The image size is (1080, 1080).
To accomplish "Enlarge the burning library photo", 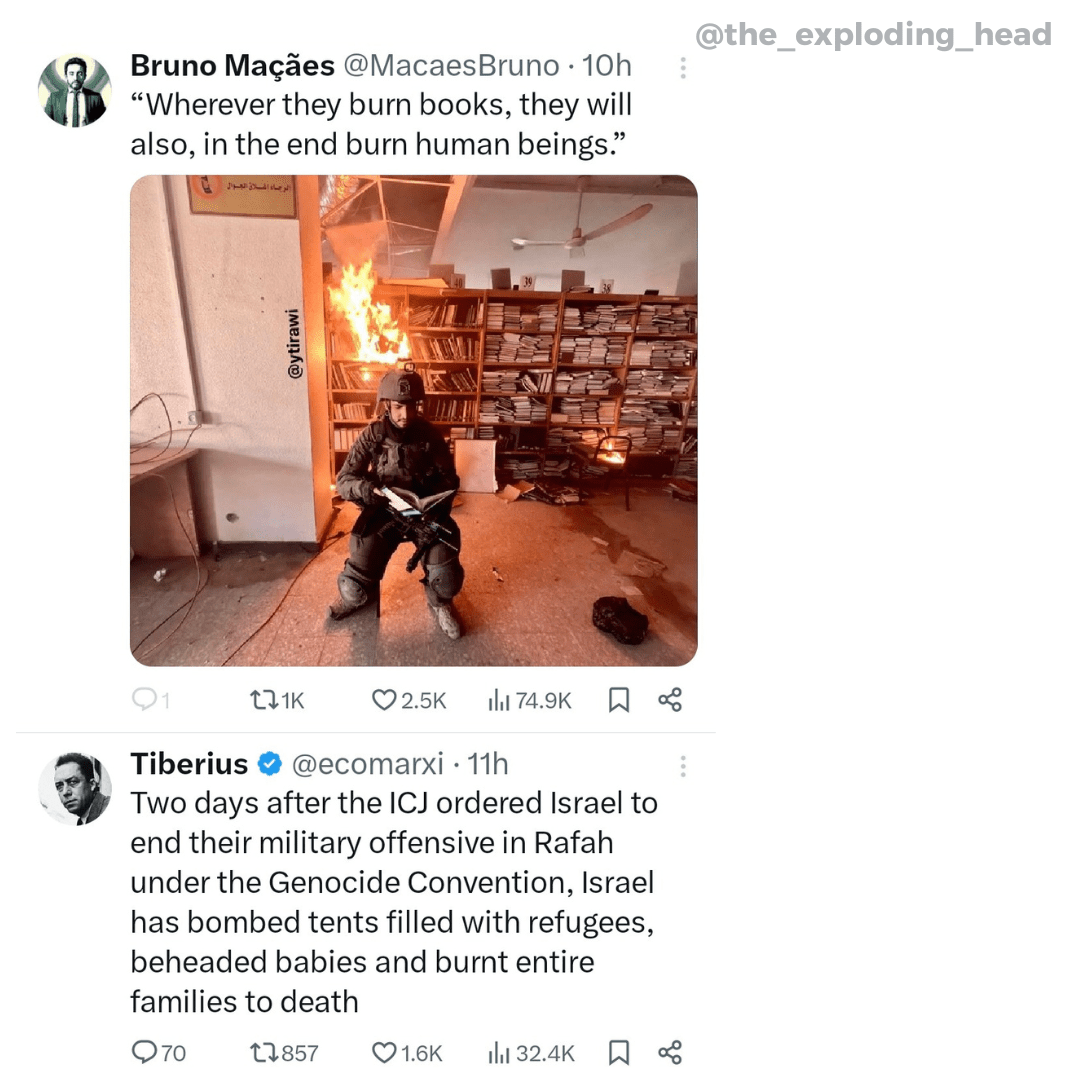I will [x=413, y=420].
